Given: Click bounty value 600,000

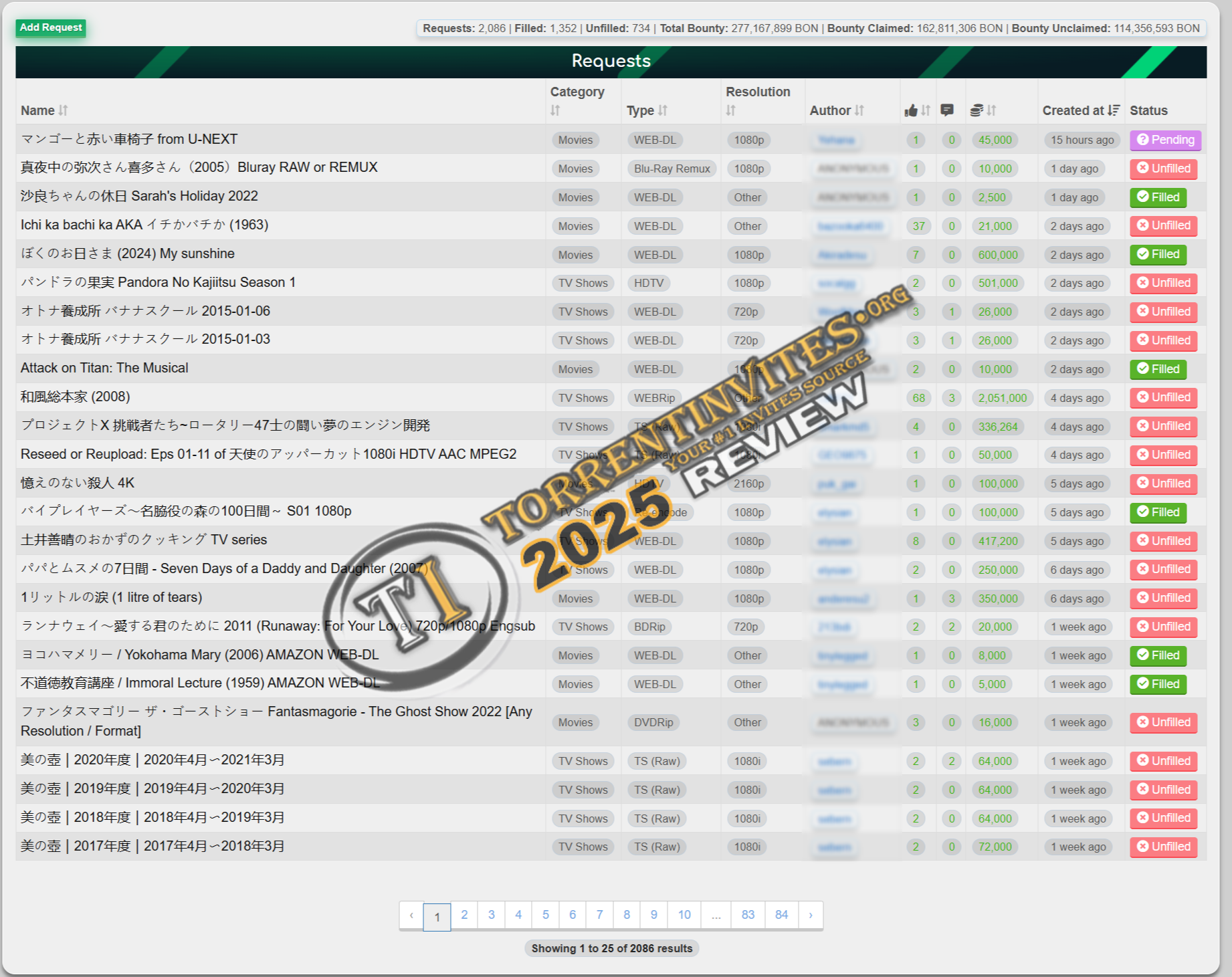Looking at the screenshot, I should [x=998, y=255].
